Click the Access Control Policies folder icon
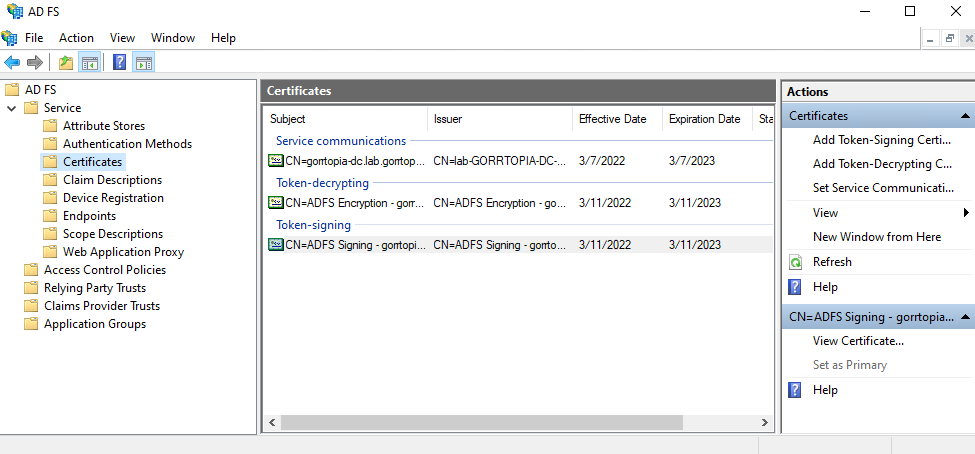The image size is (975, 454). click(x=31, y=270)
